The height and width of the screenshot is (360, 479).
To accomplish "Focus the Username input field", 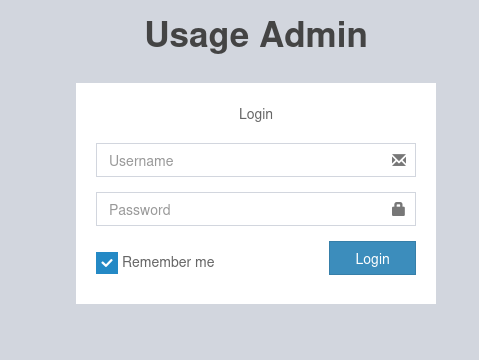I will [256, 160].
